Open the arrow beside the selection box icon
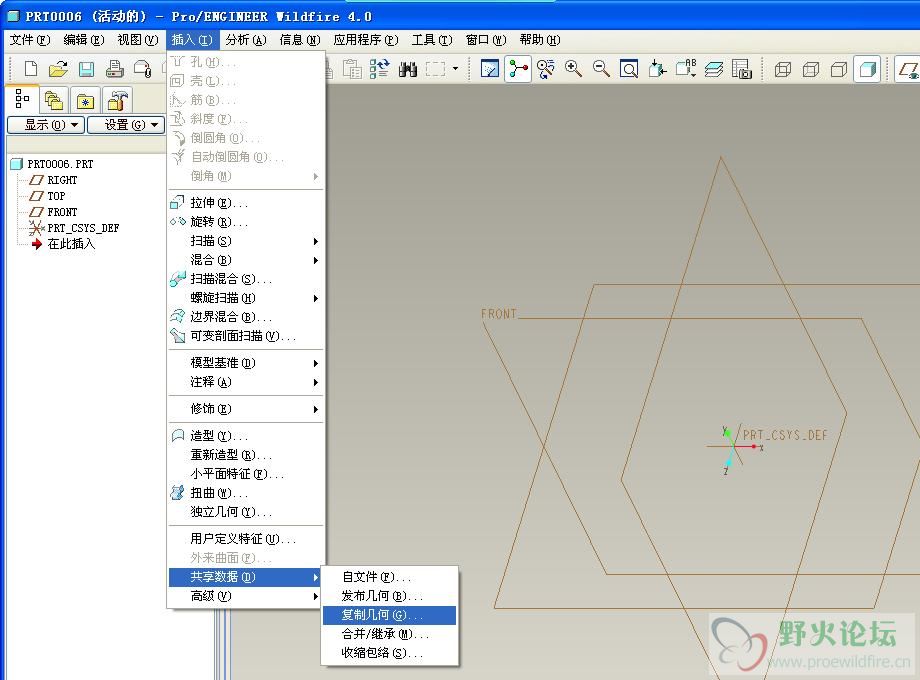Viewport: 920px width, 680px height. click(455, 69)
